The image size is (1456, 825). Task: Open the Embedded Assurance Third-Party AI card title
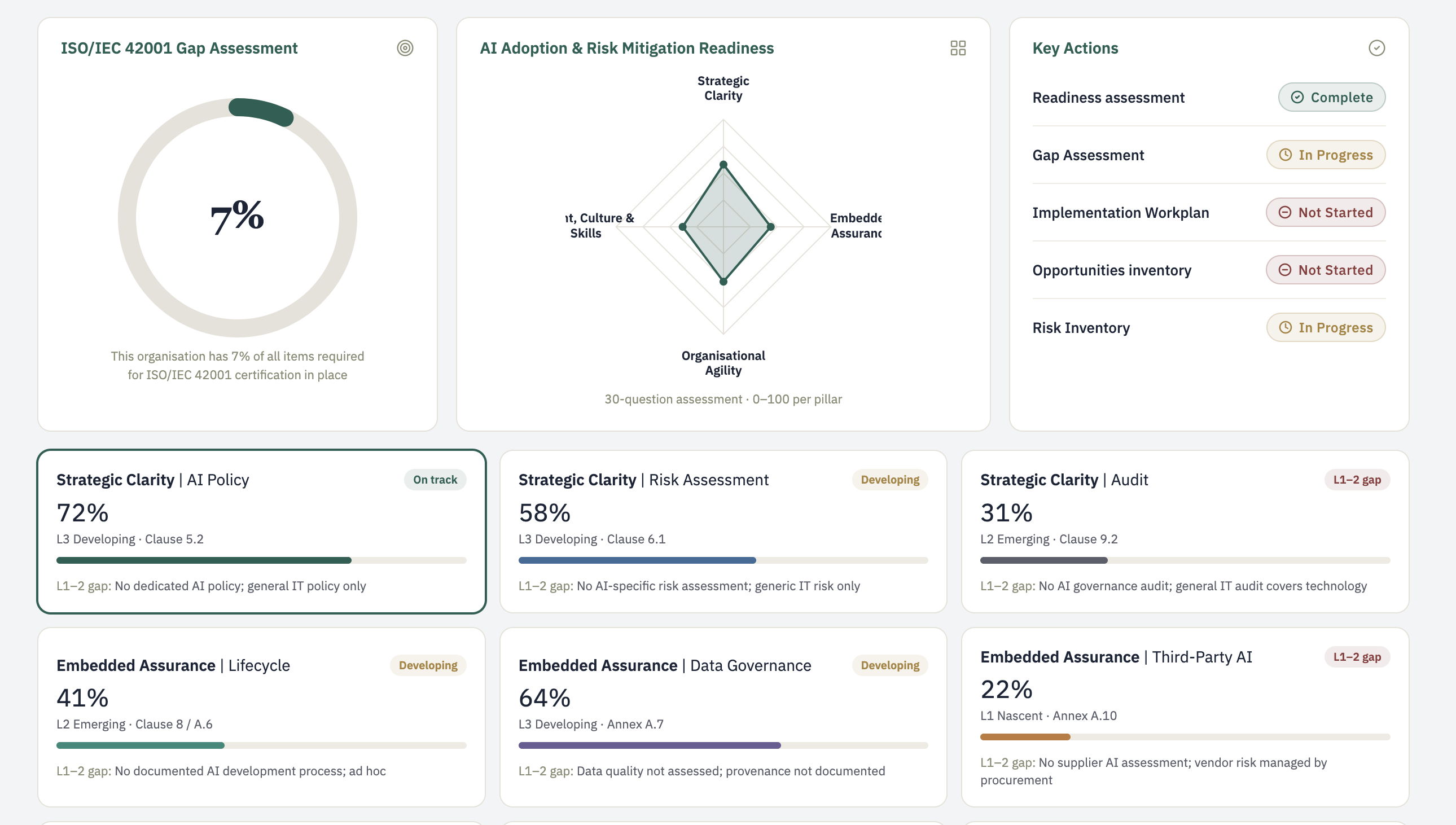1116,657
